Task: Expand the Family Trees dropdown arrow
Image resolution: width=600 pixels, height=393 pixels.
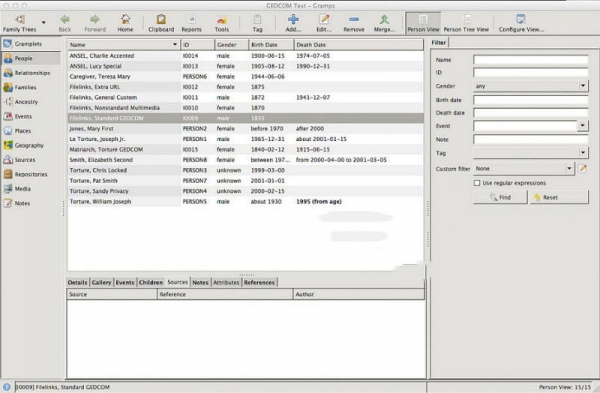Action: (44, 23)
